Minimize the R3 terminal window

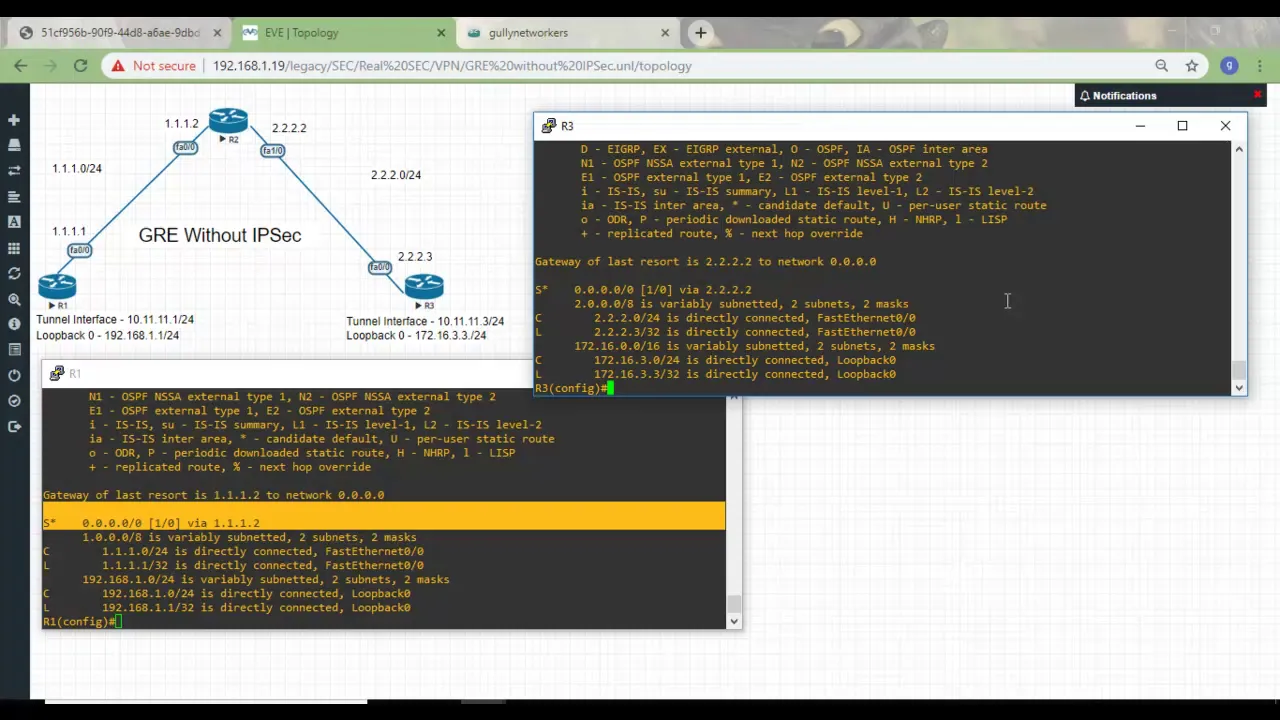pyautogui.click(x=1140, y=126)
